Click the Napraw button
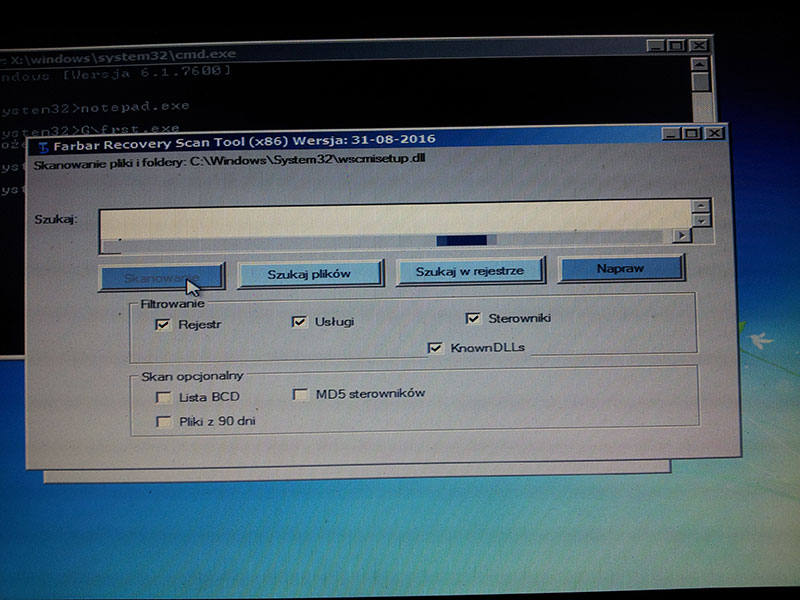The image size is (800, 600). click(620, 268)
